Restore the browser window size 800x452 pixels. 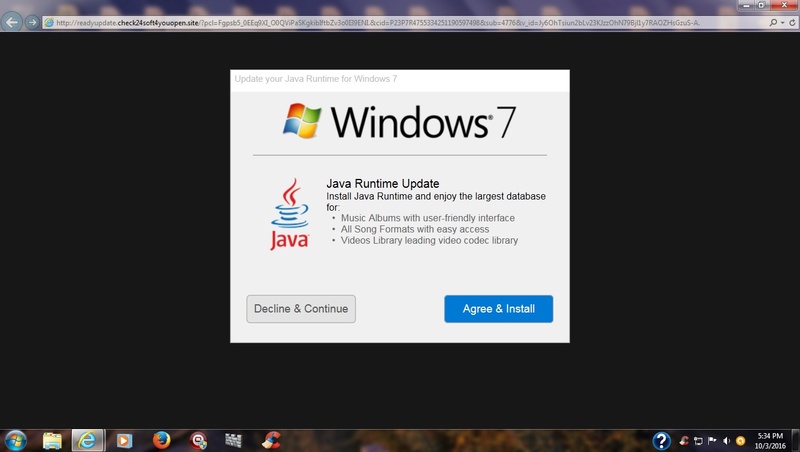[x=761, y=5]
